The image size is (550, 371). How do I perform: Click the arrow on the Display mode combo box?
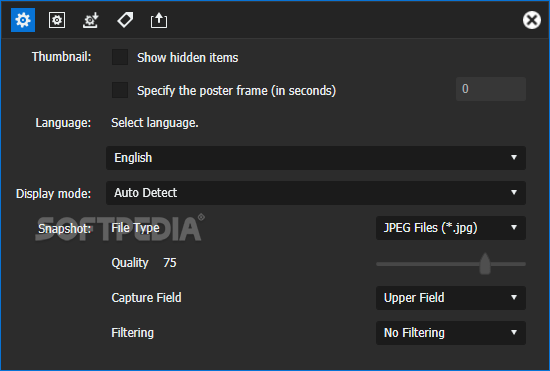tap(514, 193)
